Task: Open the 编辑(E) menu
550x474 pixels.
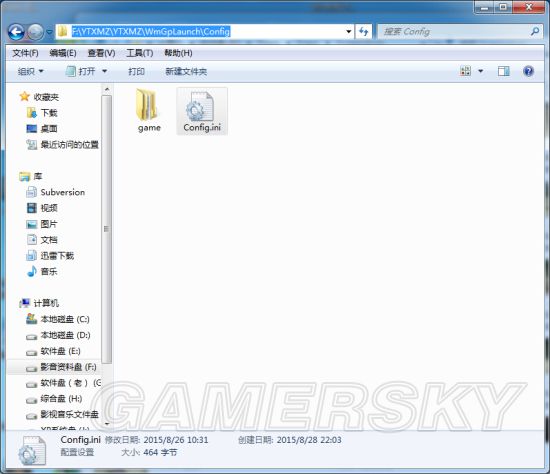Action: pyautogui.click(x=63, y=53)
